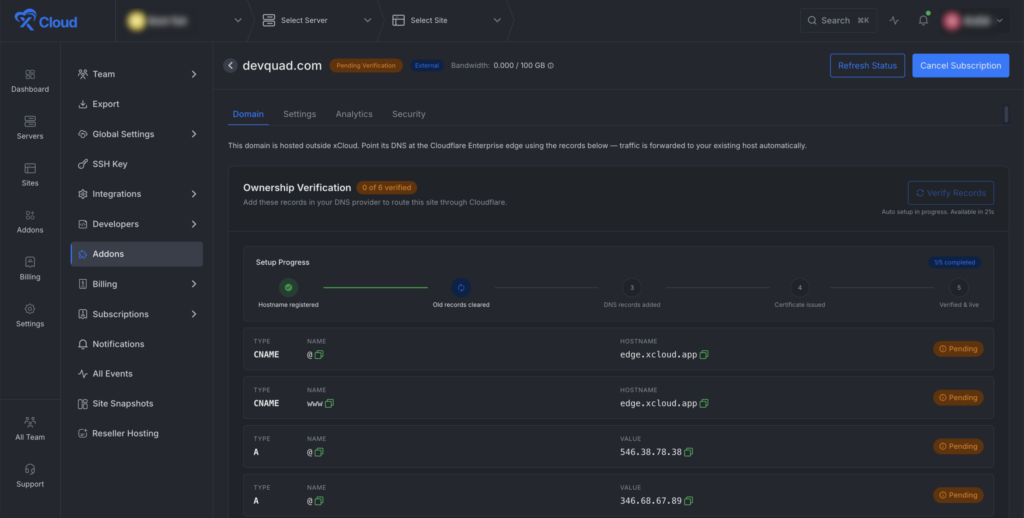Click the 1/5 completed badge

[x=954, y=263]
